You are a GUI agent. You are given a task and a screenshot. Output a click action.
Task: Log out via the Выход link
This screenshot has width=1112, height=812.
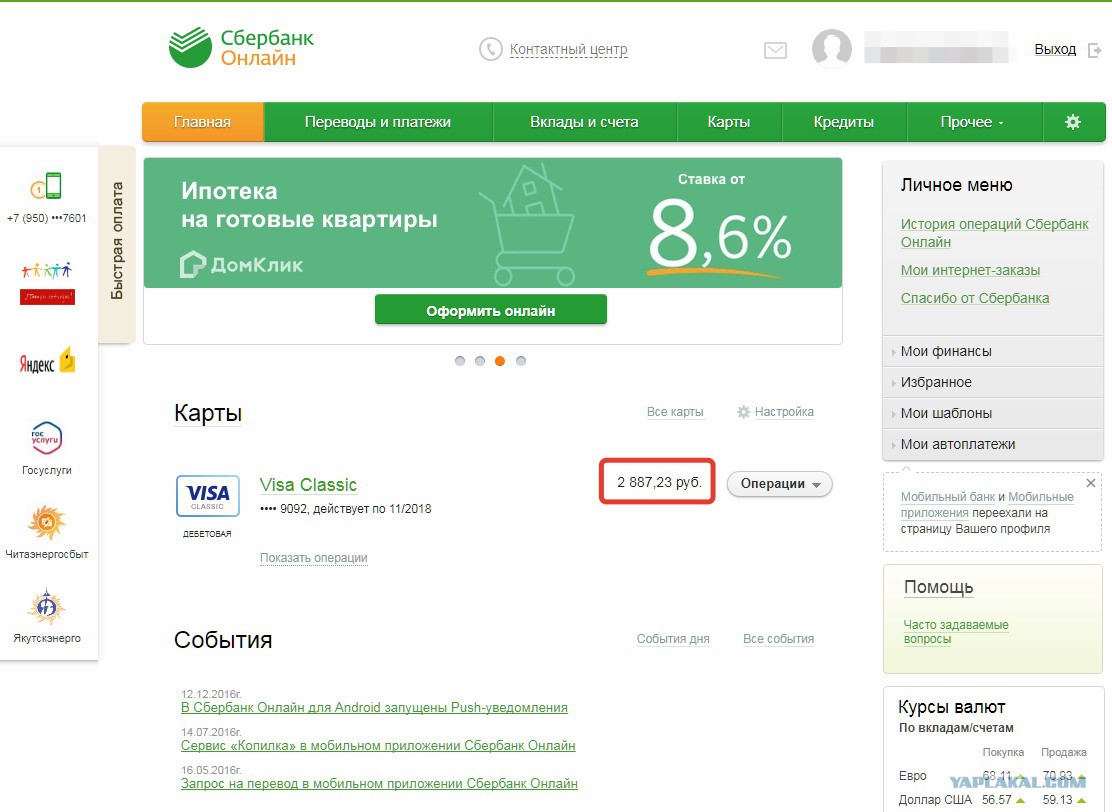click(1055, 50)
